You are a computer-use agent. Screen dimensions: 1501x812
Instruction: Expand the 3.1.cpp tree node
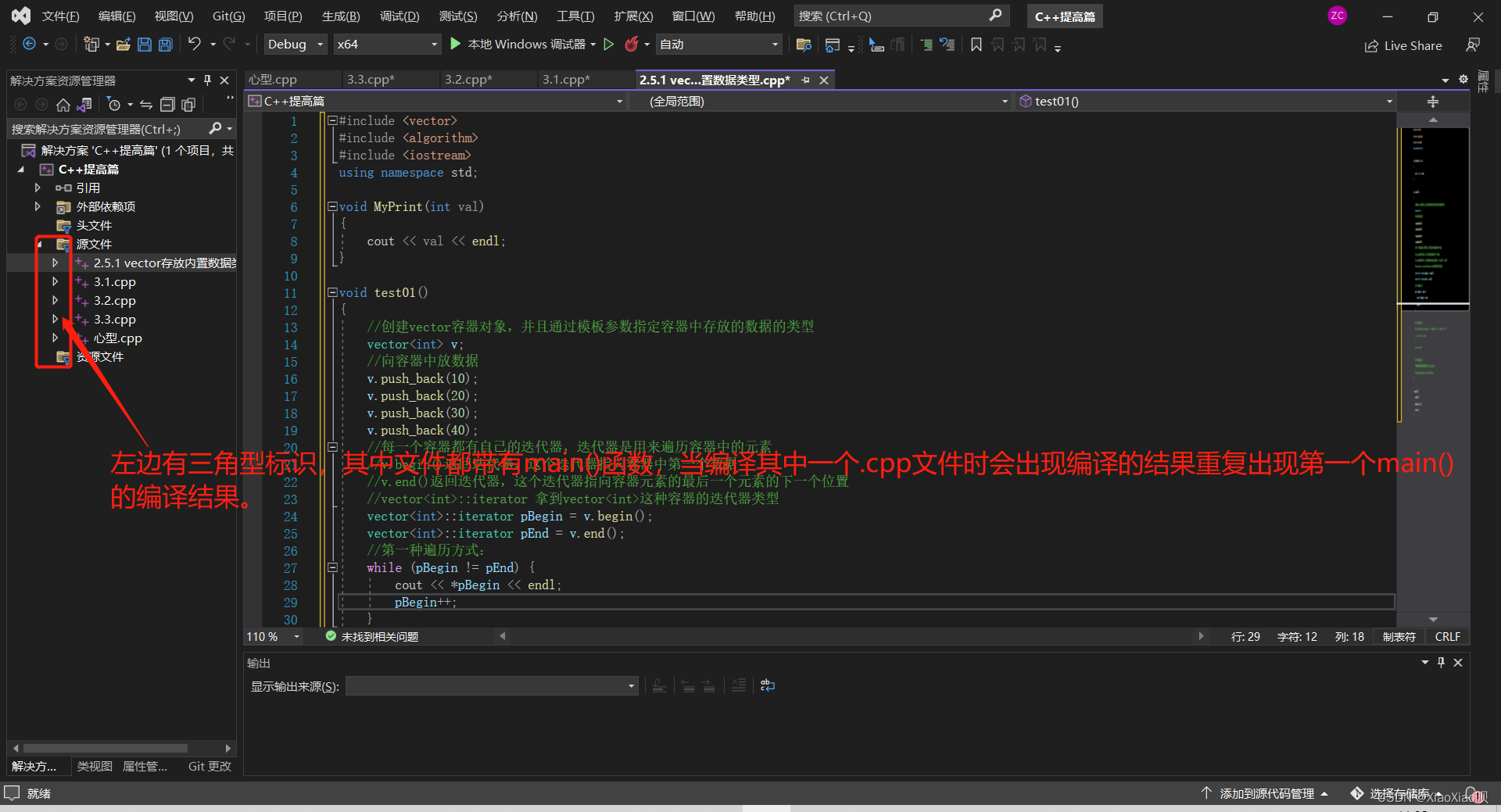[x=54, y=281]
